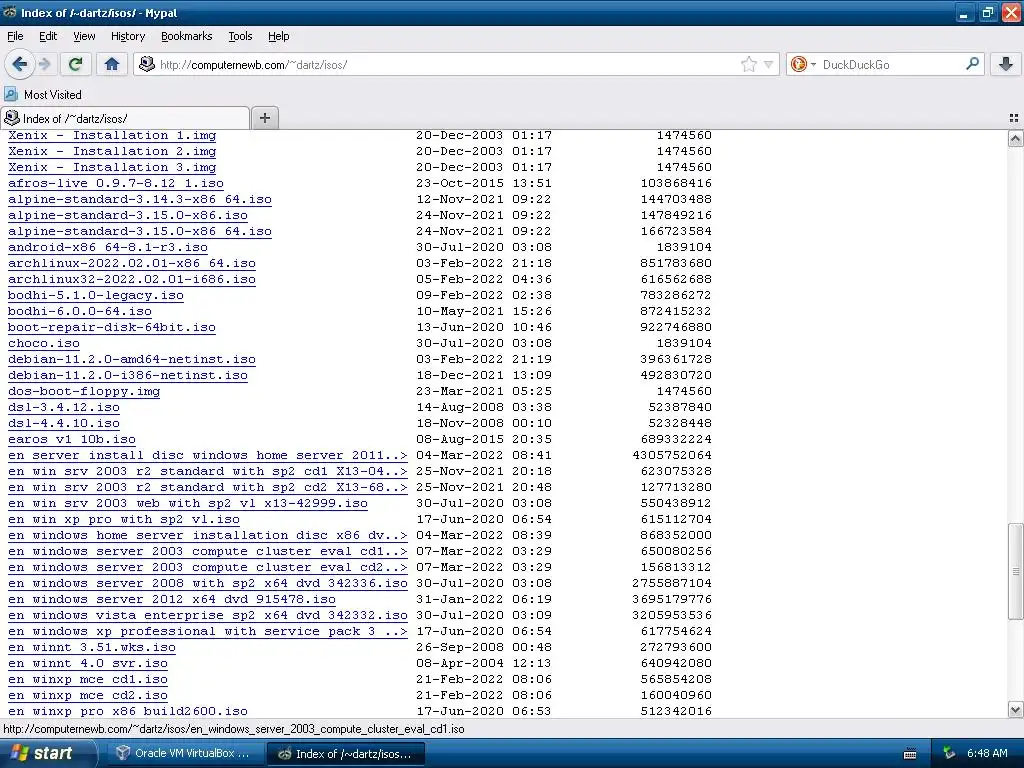Download en_windows_vista_enterprise_sp2_x64 iso
This screenshot has width=1024, height=768.
click(x=208, y=615)
